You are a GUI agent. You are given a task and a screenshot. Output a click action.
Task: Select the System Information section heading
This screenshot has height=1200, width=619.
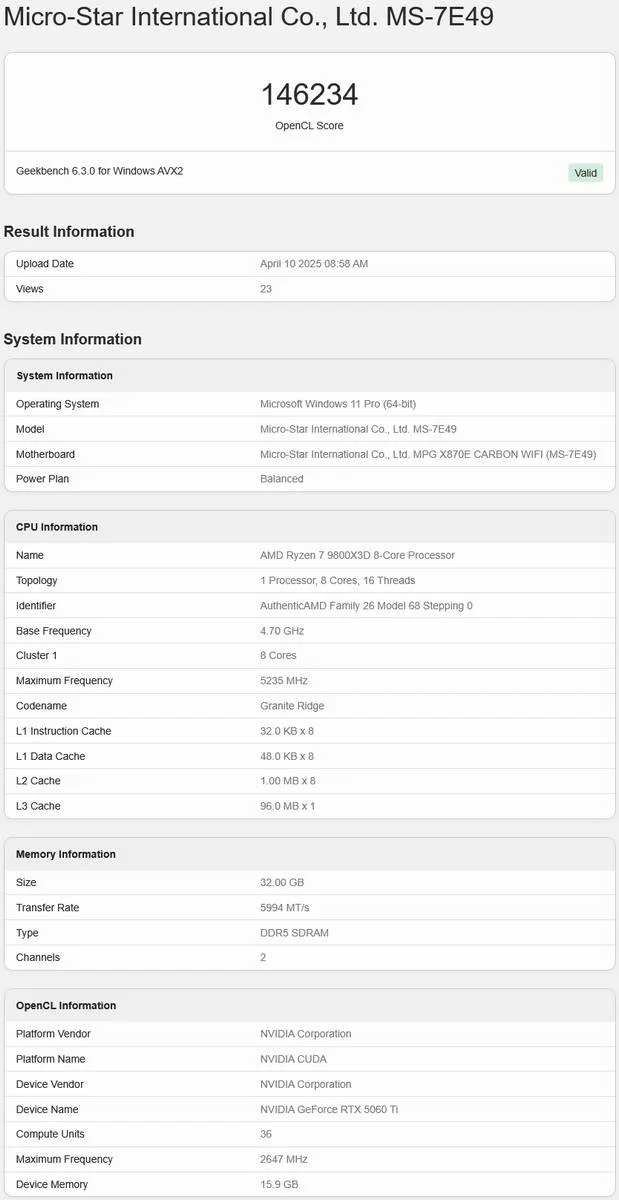click(x=73, y=340)
